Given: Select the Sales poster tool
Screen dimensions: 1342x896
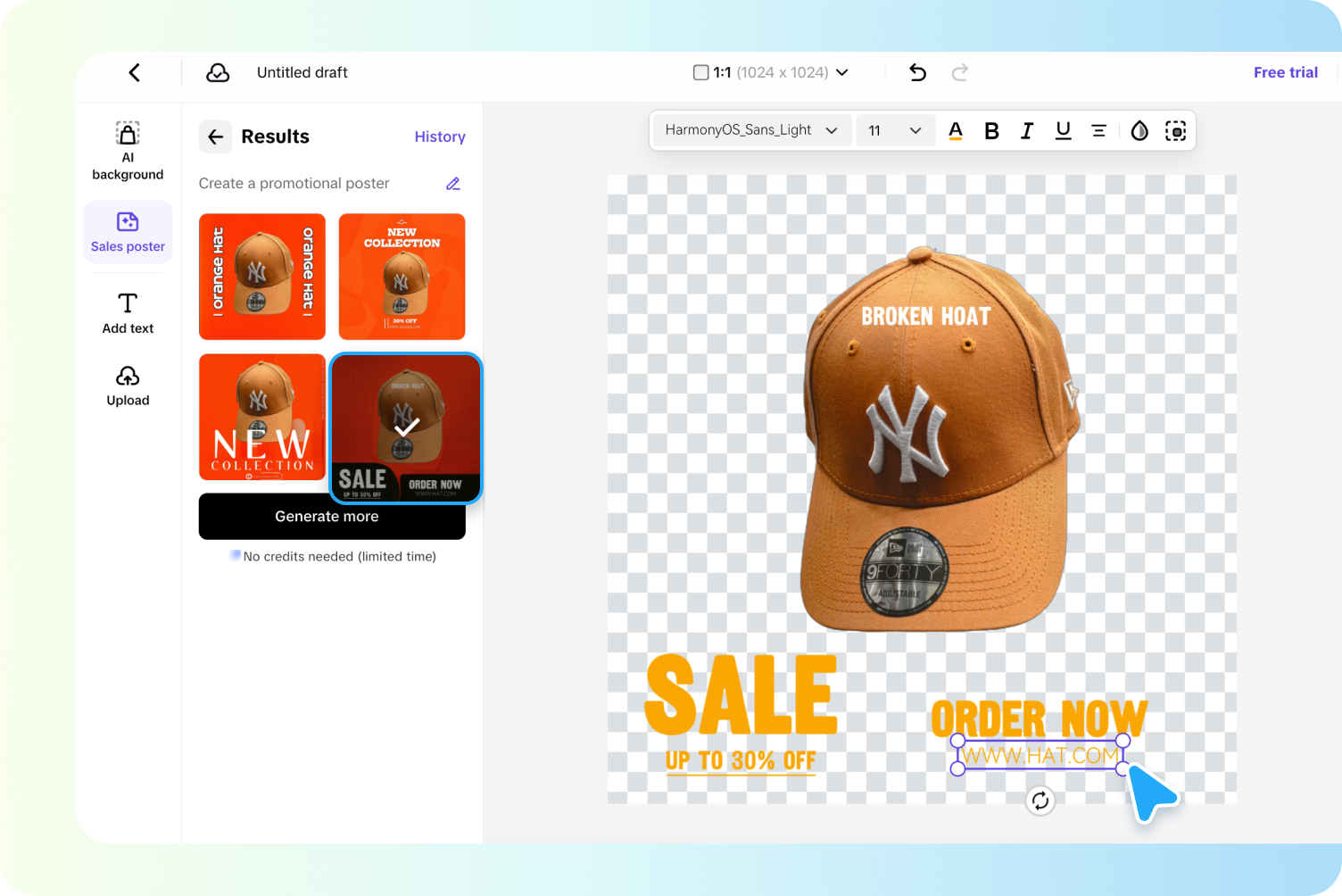Looking at the screenshot, I should click(x=128, y=232).
